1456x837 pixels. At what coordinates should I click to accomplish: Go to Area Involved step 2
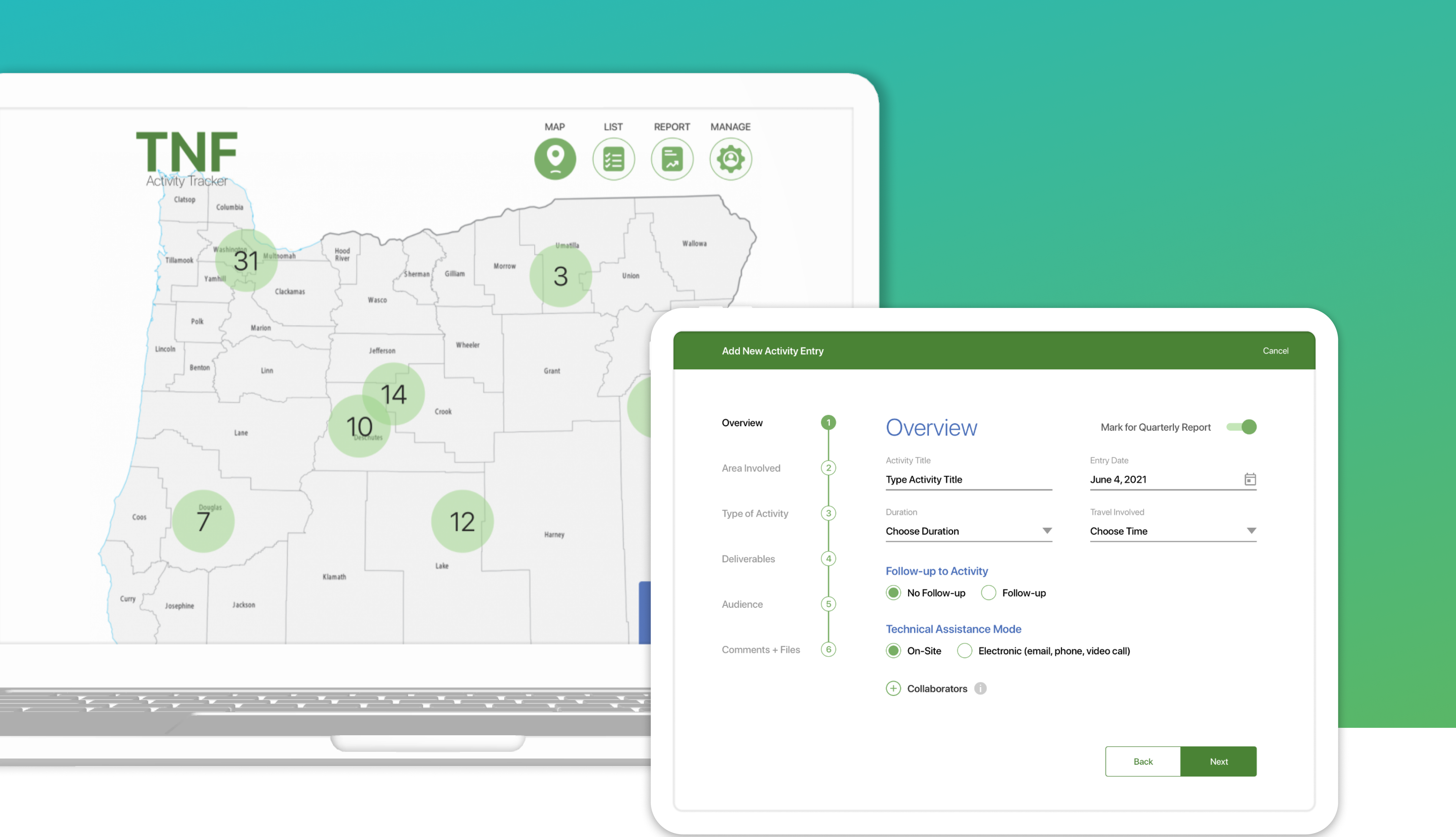pos(828,468)
